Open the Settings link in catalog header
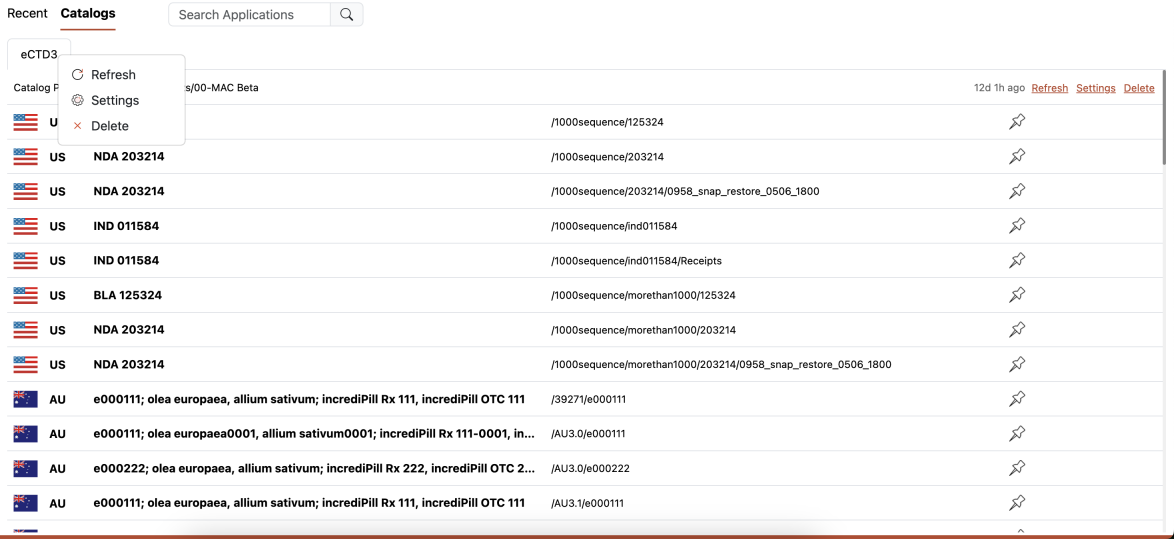 pos(1095,88)
